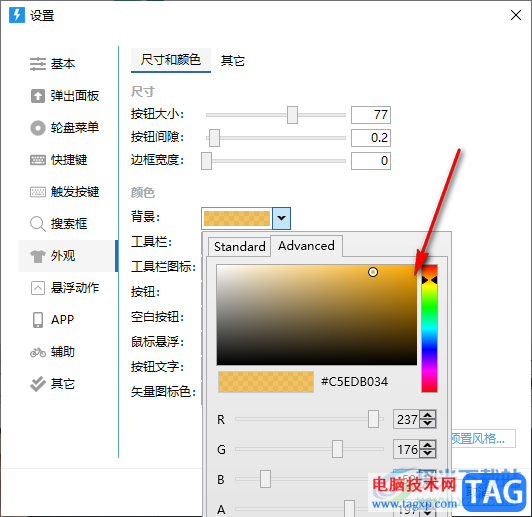Image resolution: width=532 pixels, height=517 pixels.
Task: Expand the 背景 color dropdown arrow
Action: (x=281, y=218)
